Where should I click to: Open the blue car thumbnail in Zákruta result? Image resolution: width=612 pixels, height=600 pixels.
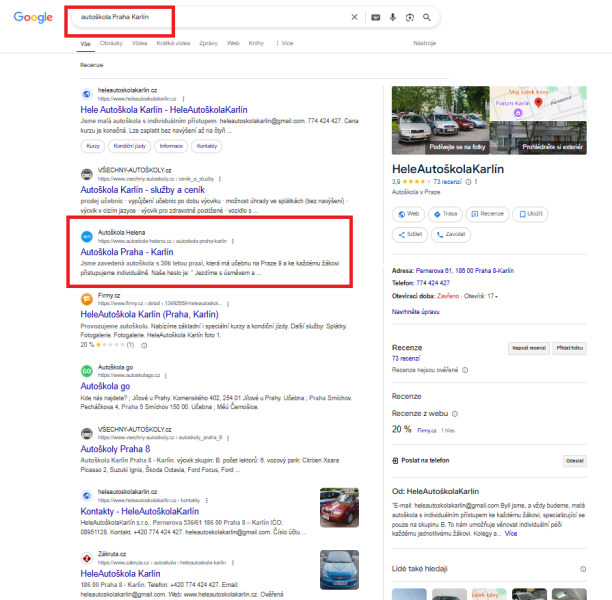click(x=339, y=570)
